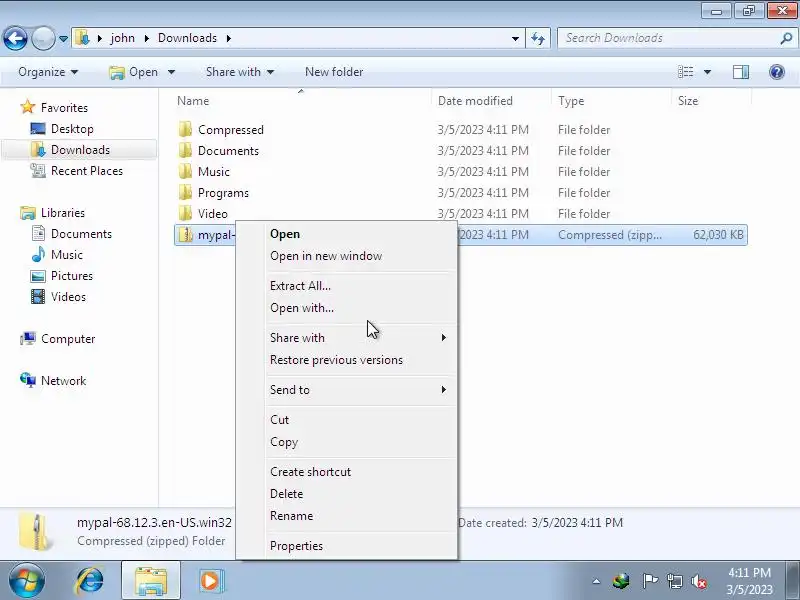
Task: Open the address bar history dropdown
Action: click(x=515, y=38)
